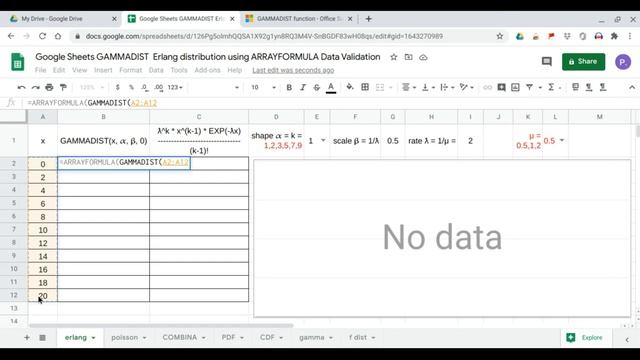Screen dimensions: 640x360
Task: Click the Merge cells icon
Action: coord(380,87)
